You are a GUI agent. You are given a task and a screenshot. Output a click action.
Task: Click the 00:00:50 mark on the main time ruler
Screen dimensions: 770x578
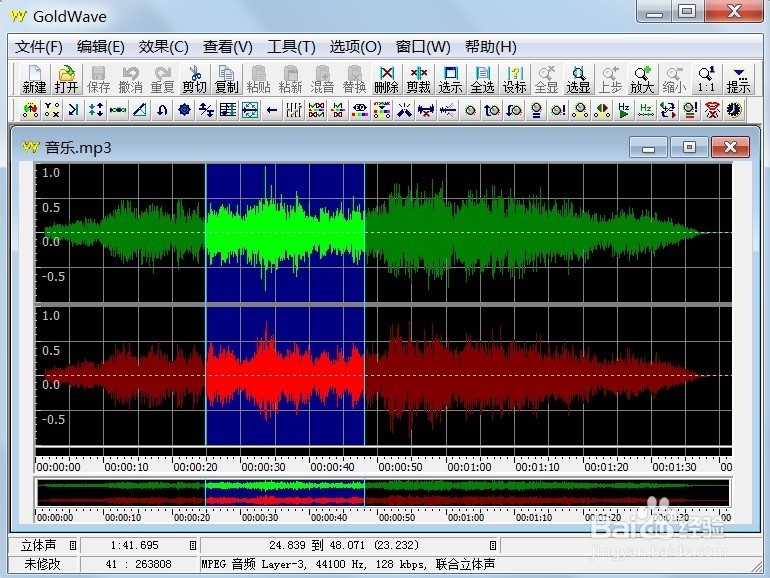coord(400,467)
